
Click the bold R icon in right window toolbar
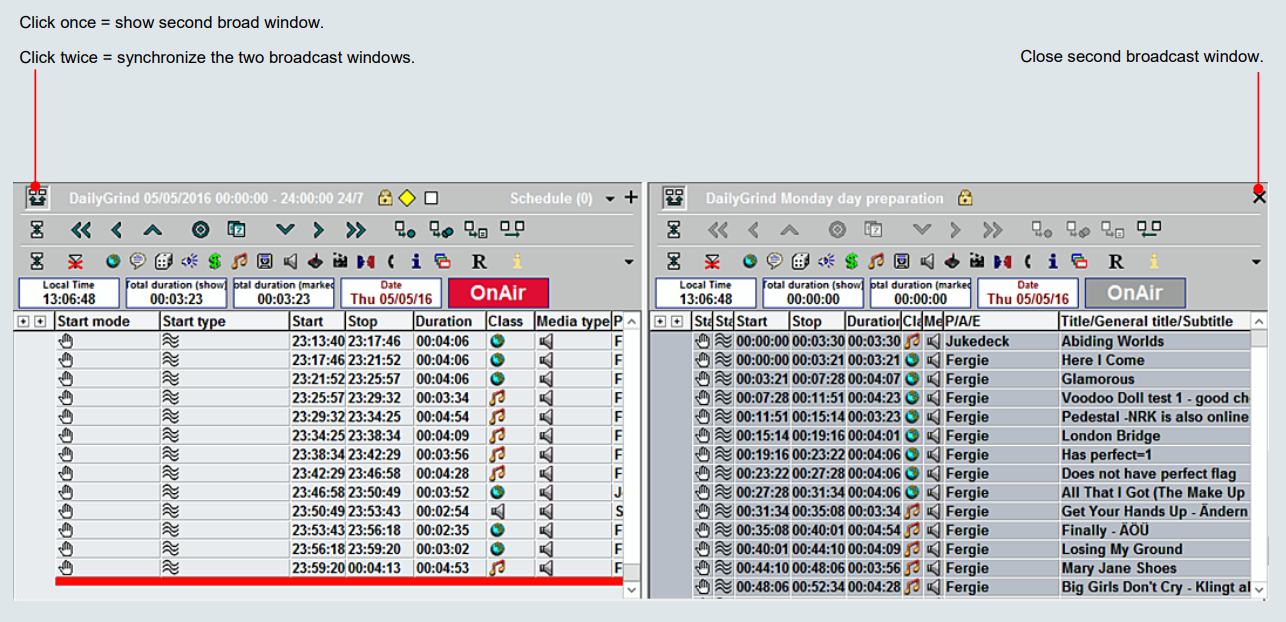pos(1116,261)
